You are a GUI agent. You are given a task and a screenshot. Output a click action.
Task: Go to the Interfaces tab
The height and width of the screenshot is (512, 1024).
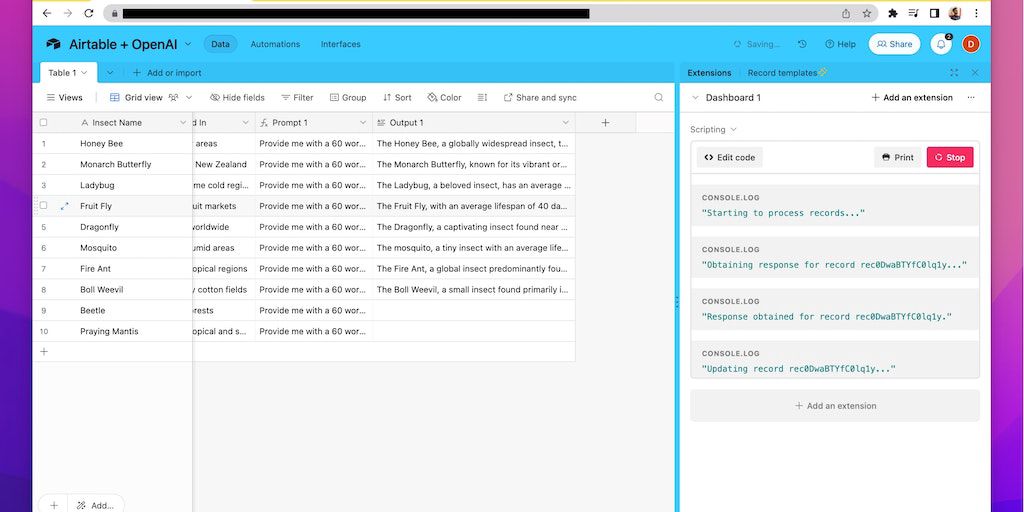pos(340,44)
